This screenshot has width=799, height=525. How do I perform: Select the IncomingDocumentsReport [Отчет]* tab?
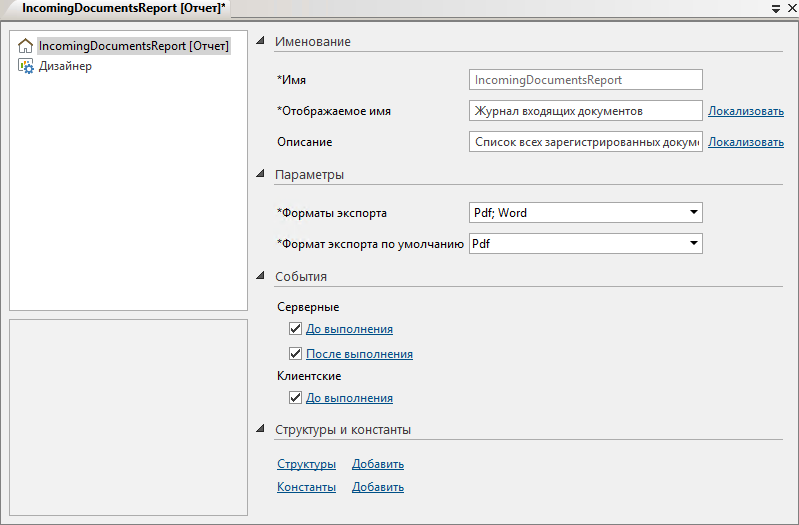(117, 8)
